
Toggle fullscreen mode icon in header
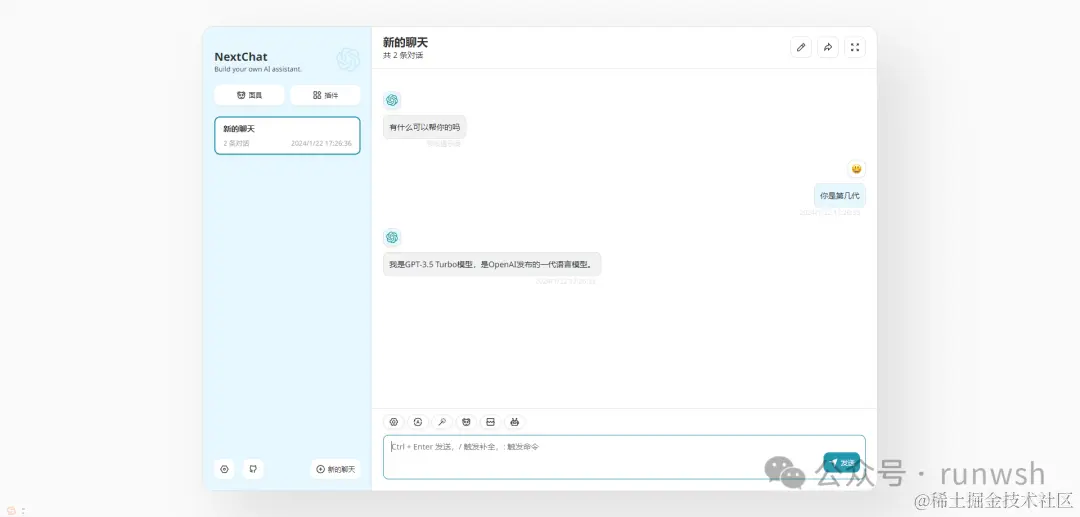pos(855,47)
